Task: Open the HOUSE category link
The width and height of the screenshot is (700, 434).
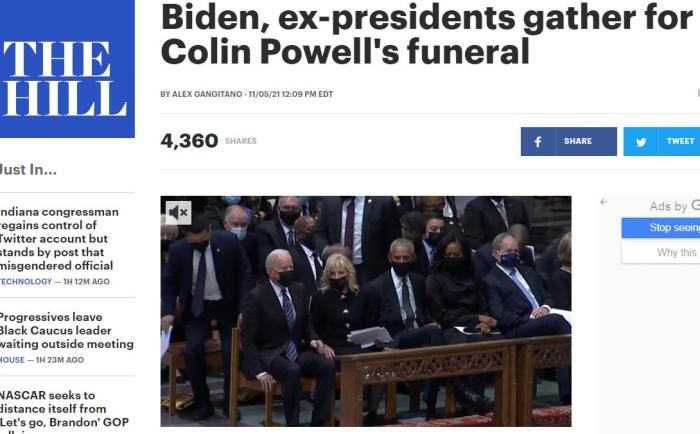Action: click(x=12, y=360)
